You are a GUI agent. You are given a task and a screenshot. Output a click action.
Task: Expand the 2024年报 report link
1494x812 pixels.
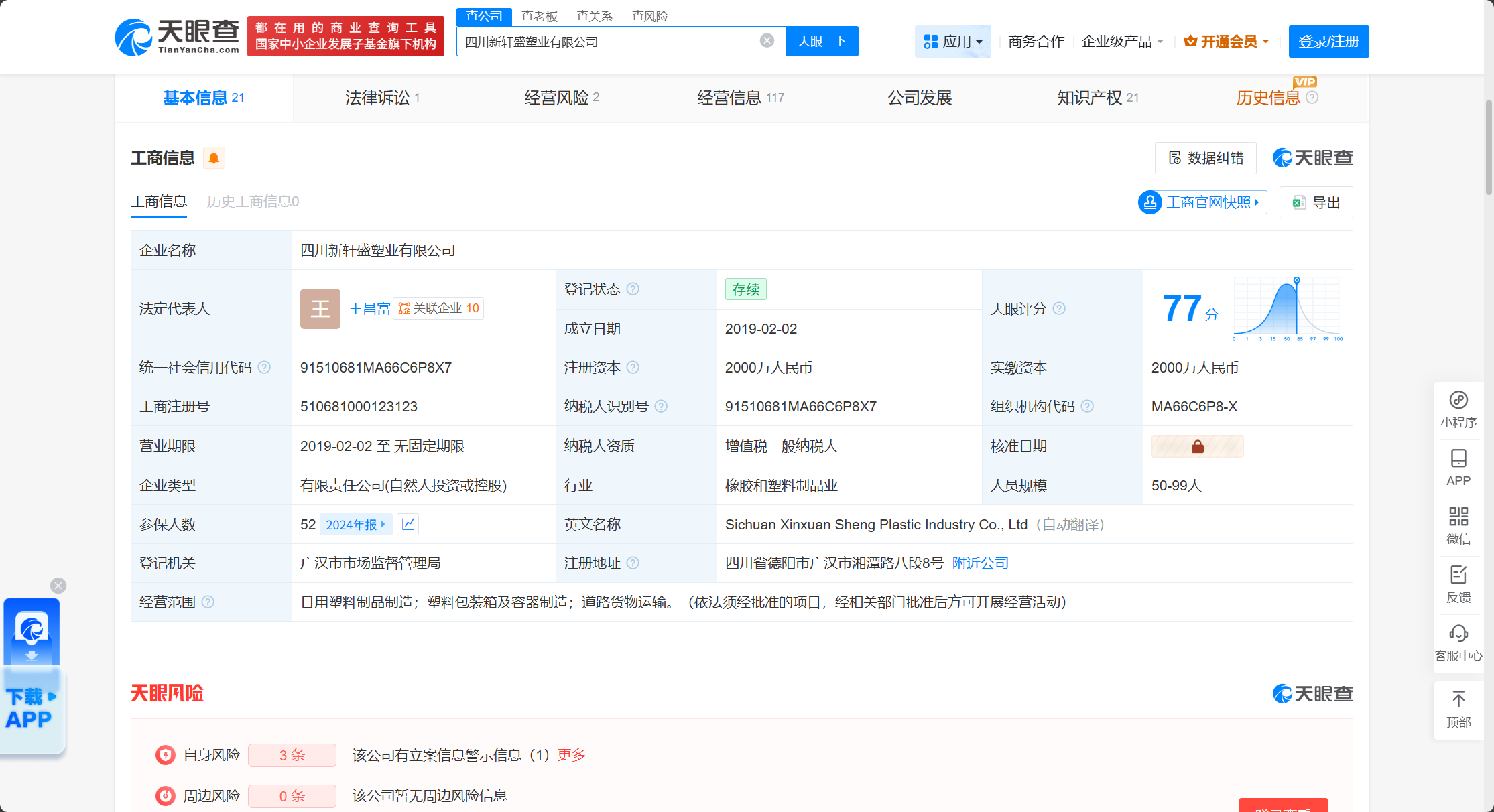click(x=355, y=525)
